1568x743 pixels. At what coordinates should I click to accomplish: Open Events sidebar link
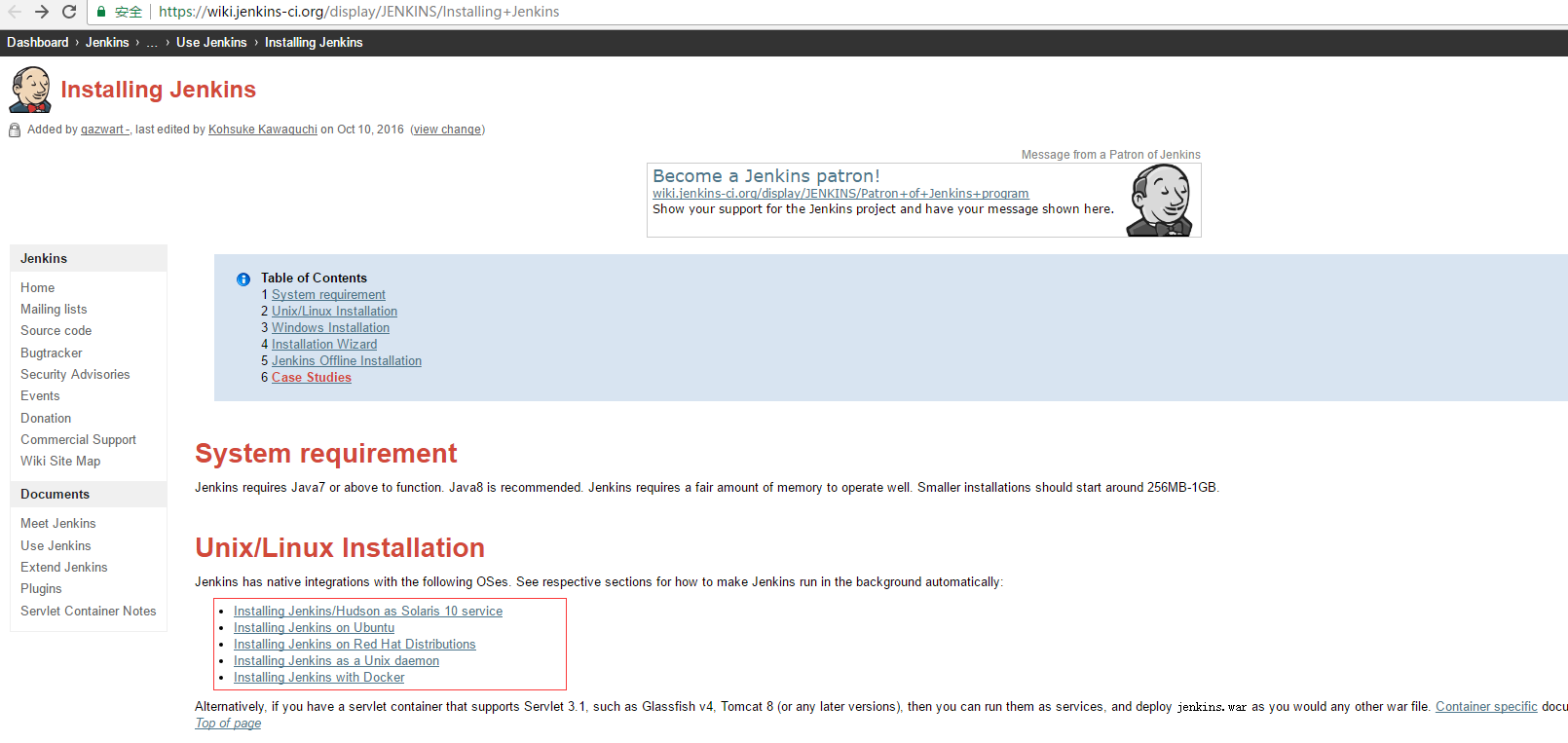point(40,396)
